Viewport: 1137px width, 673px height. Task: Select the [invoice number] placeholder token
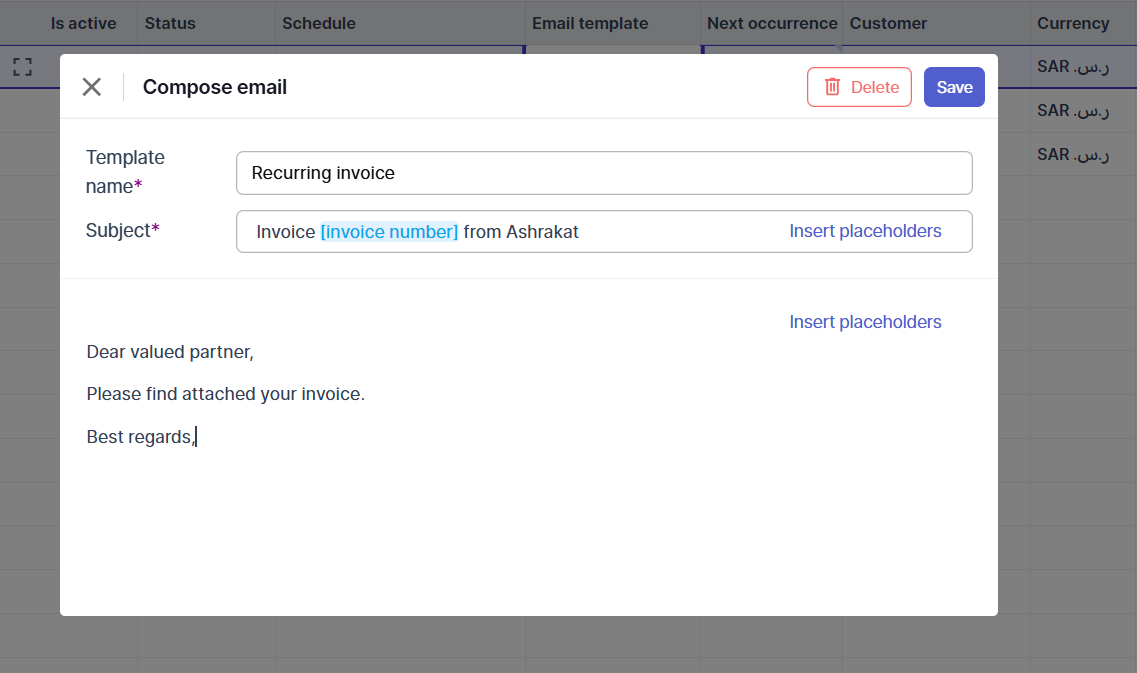389,232
